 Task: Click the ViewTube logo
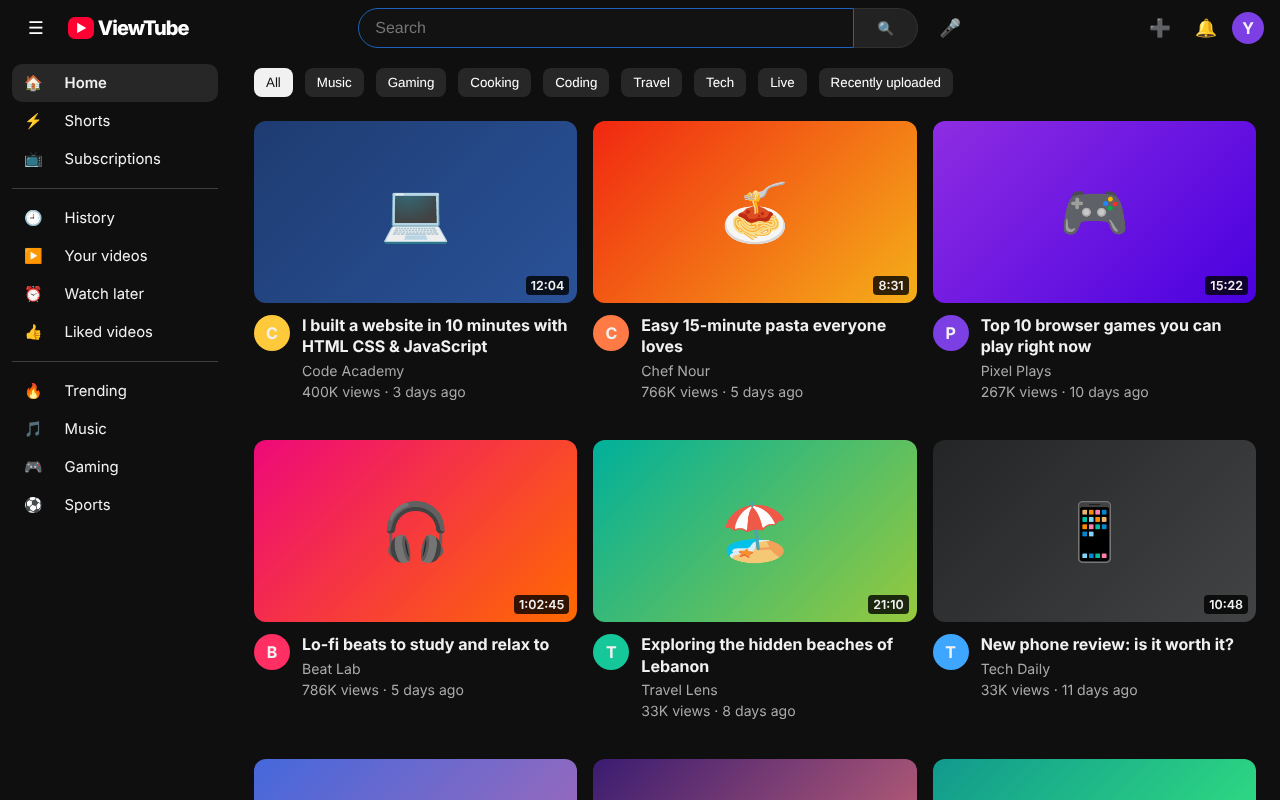coord(128,28)
